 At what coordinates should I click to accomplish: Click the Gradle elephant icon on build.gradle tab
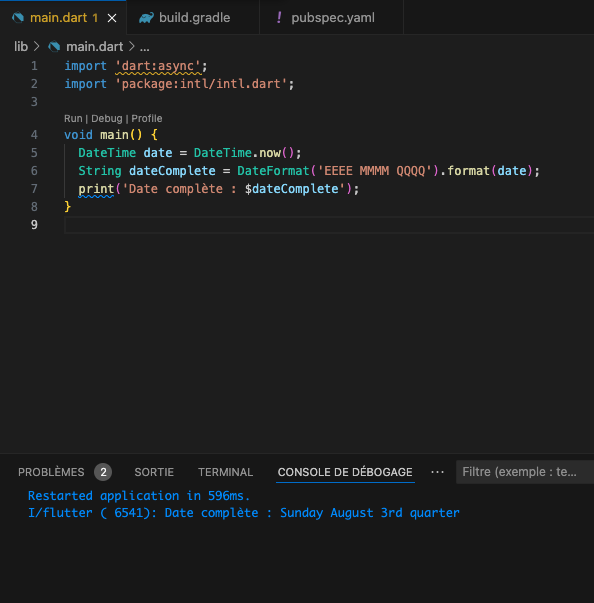(x=146, y=18)
